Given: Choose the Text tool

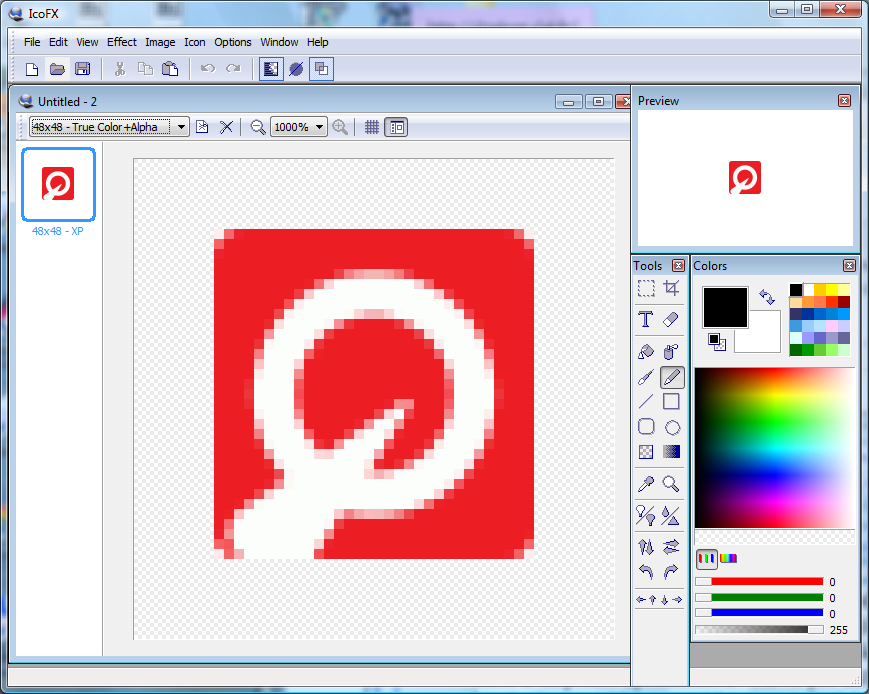Looking at the screenshot, I should pos(646,319).
